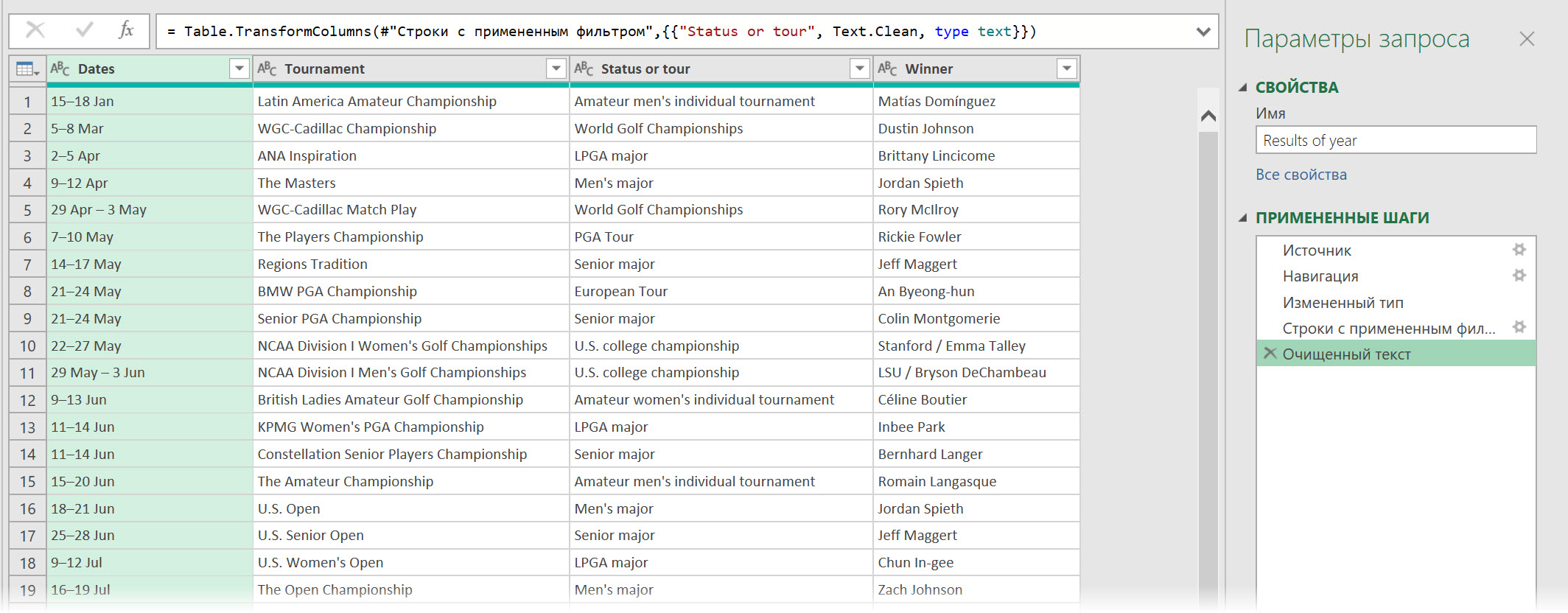Click cell European Tour

[x=721, y=291]
